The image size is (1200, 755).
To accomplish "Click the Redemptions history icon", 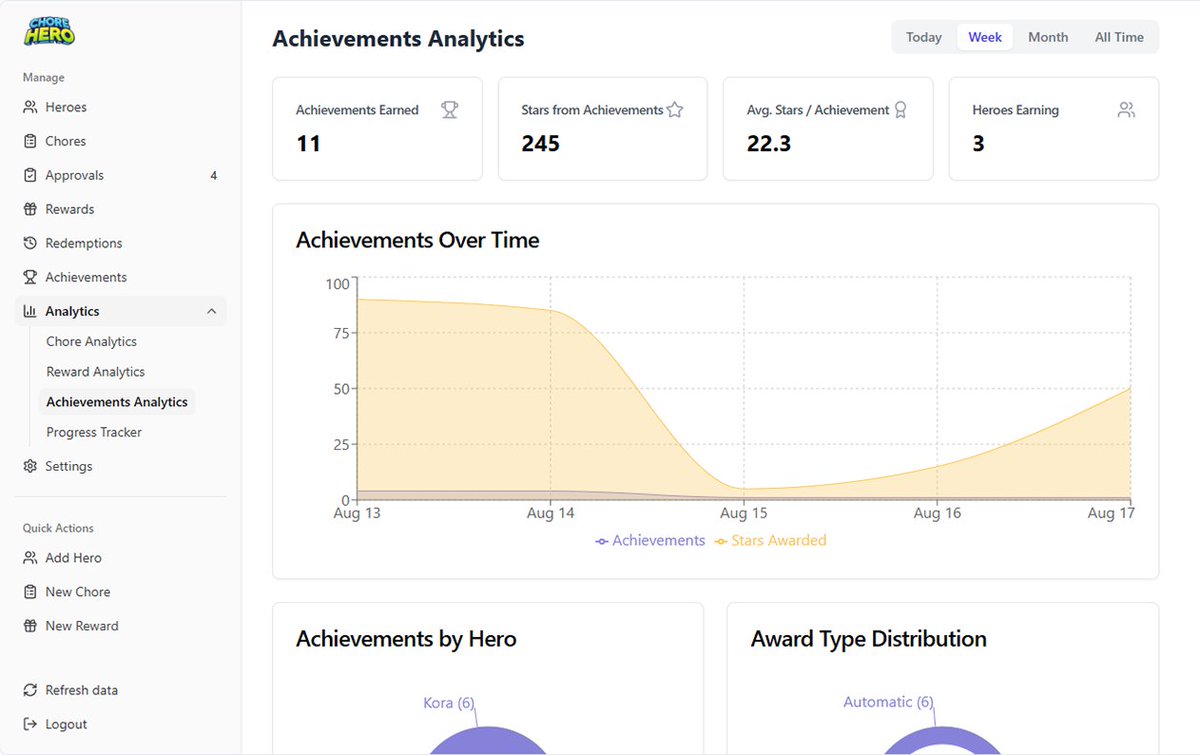I will [30, 243].
